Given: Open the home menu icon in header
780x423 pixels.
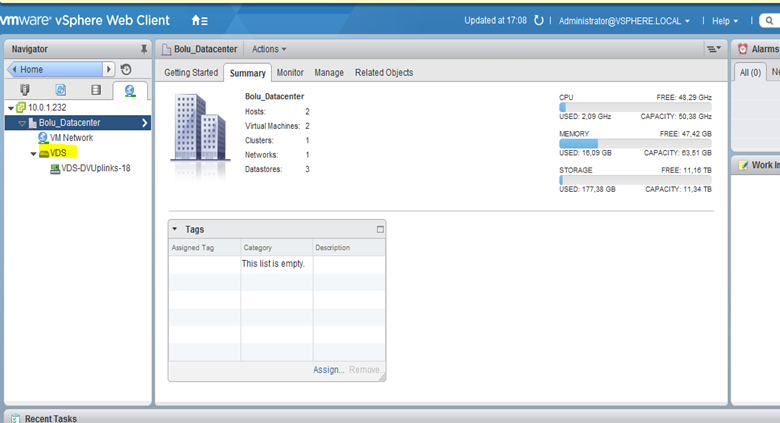Looking at the screenshot, I should [199, 20].
